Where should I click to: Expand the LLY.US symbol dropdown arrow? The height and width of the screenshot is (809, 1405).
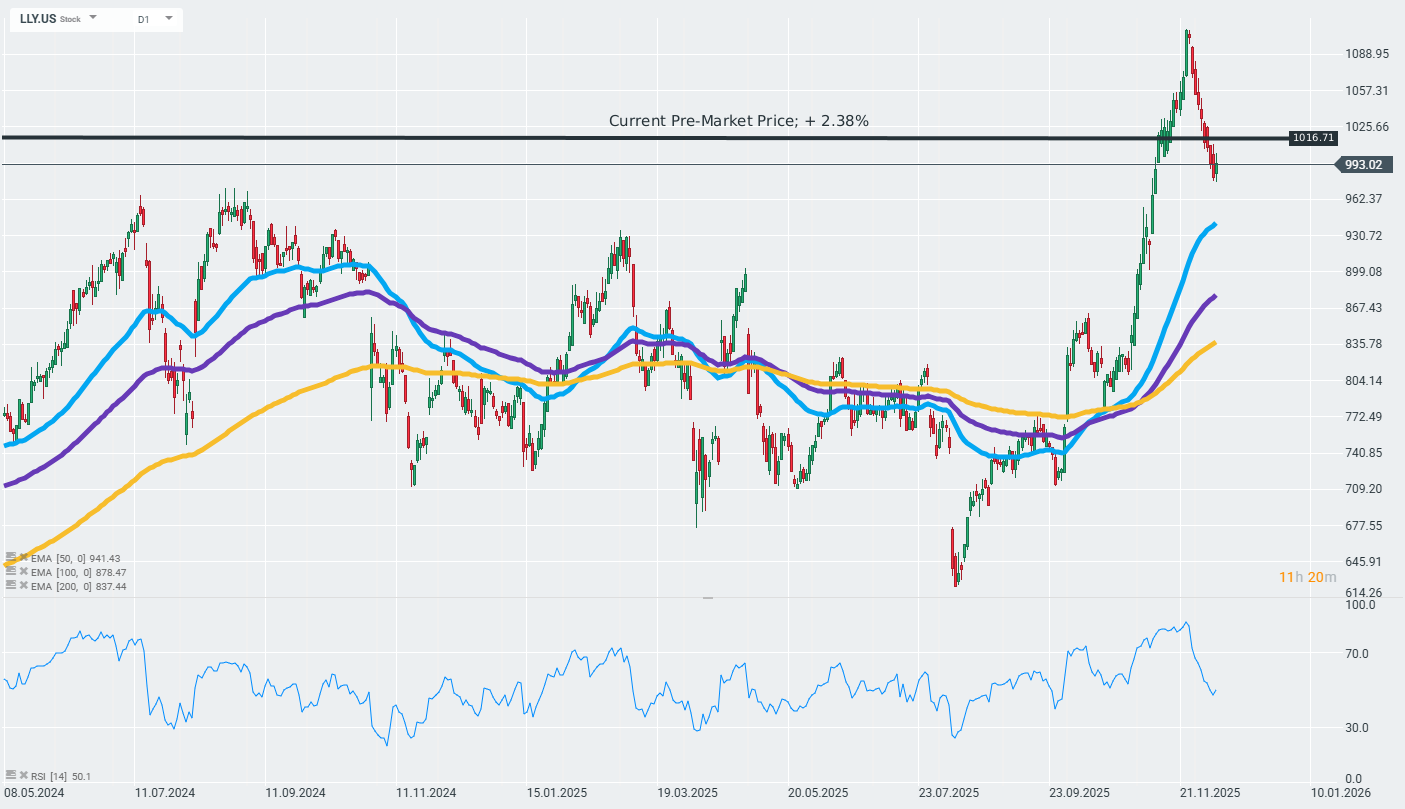[93, 18]
